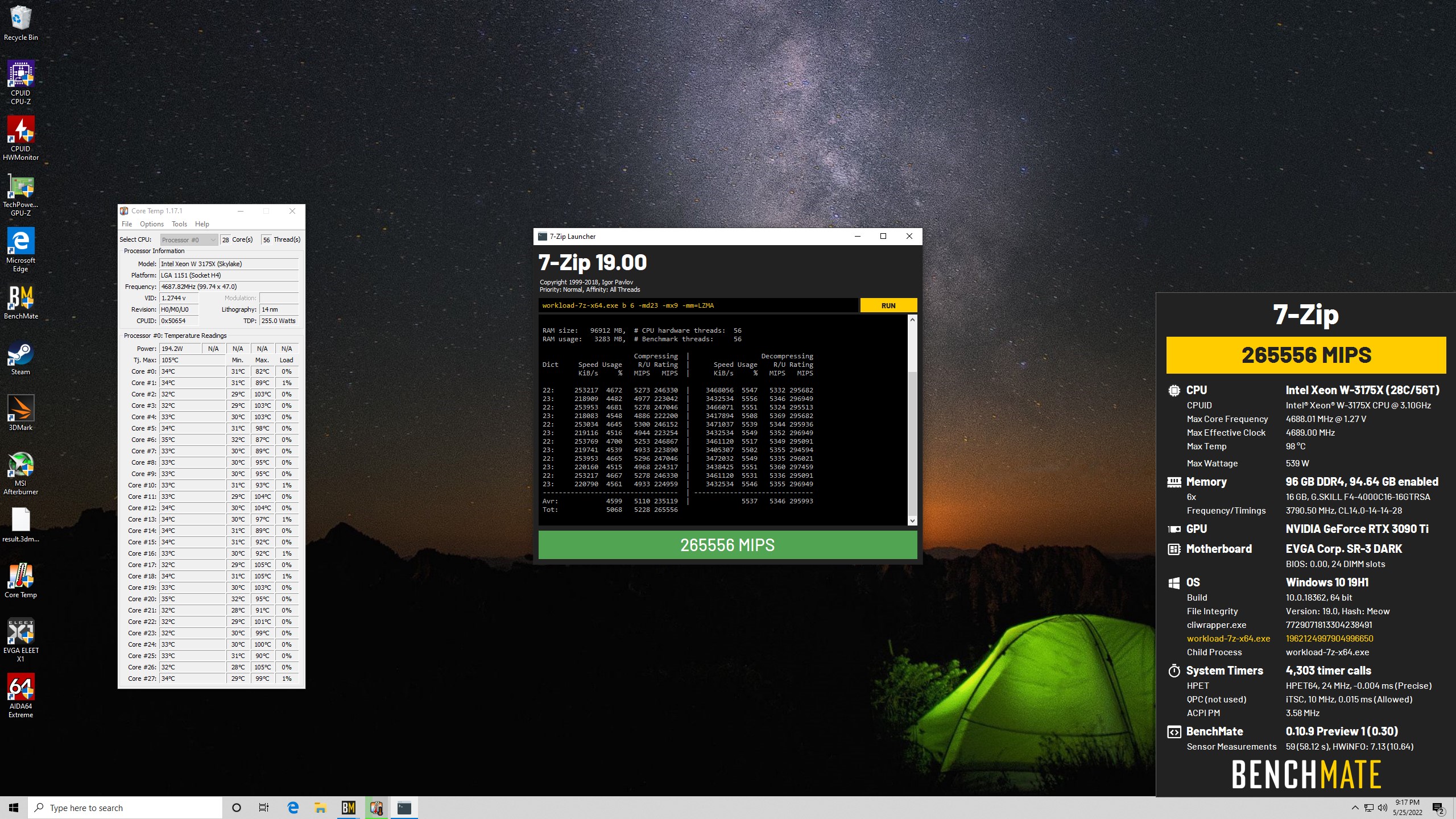The height and width of the screenshot is (819, 1456).
Task: Click the Tj. Max 105°C value
Action: (x=192, y=360)
